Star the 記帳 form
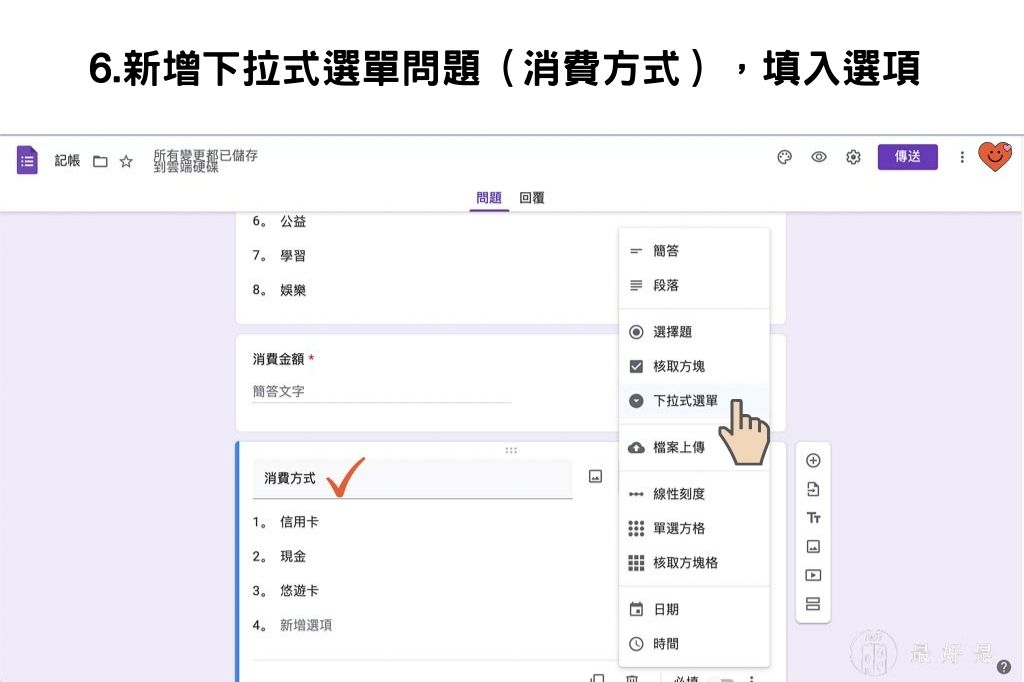 (x=125, y=160)
